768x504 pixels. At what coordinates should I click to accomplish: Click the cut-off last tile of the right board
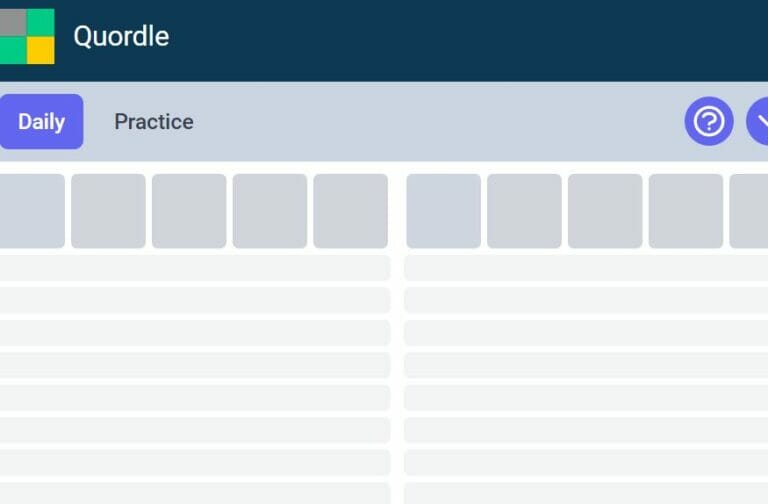749,211
